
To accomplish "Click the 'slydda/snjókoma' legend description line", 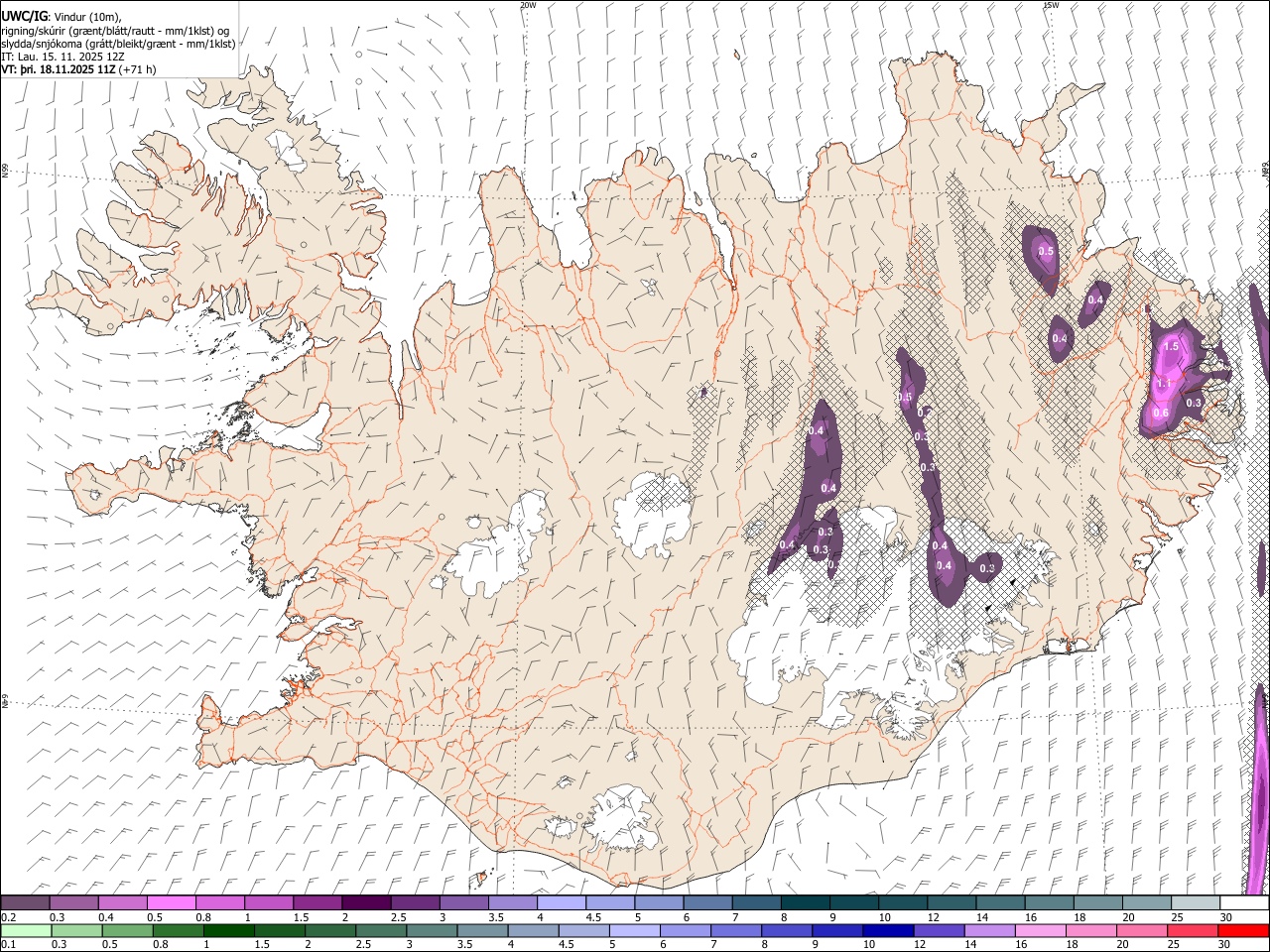I will pos(118,44).
